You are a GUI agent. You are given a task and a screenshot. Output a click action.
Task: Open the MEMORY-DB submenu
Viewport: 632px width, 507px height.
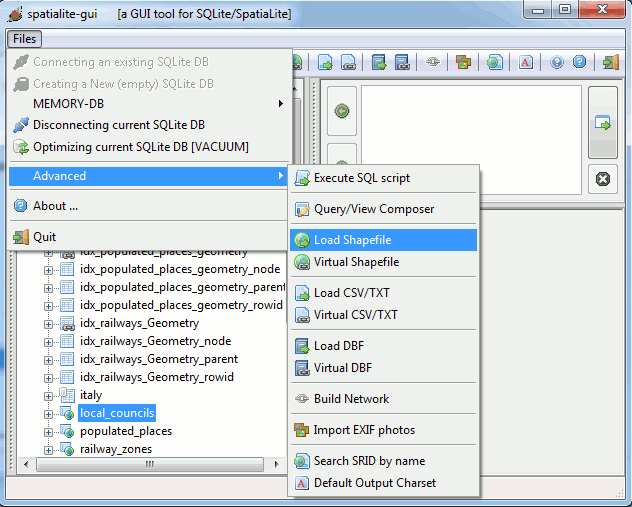pos(149,104)
